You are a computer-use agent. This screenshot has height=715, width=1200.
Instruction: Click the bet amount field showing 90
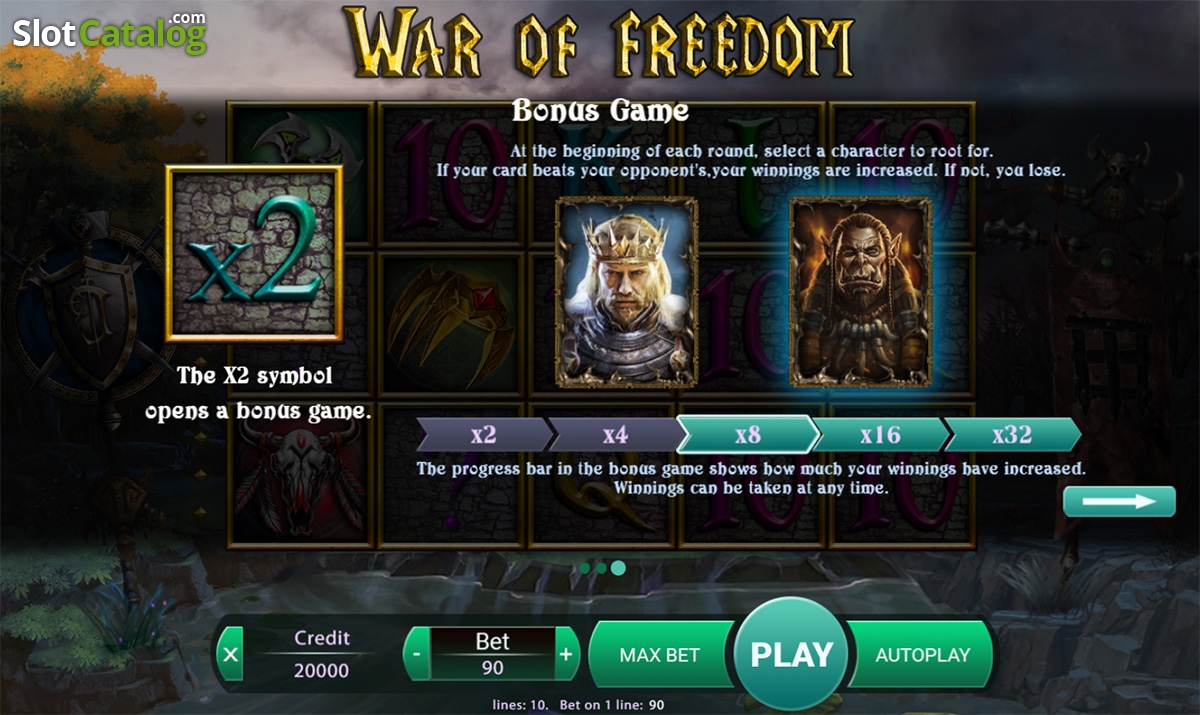click(492, 668)
